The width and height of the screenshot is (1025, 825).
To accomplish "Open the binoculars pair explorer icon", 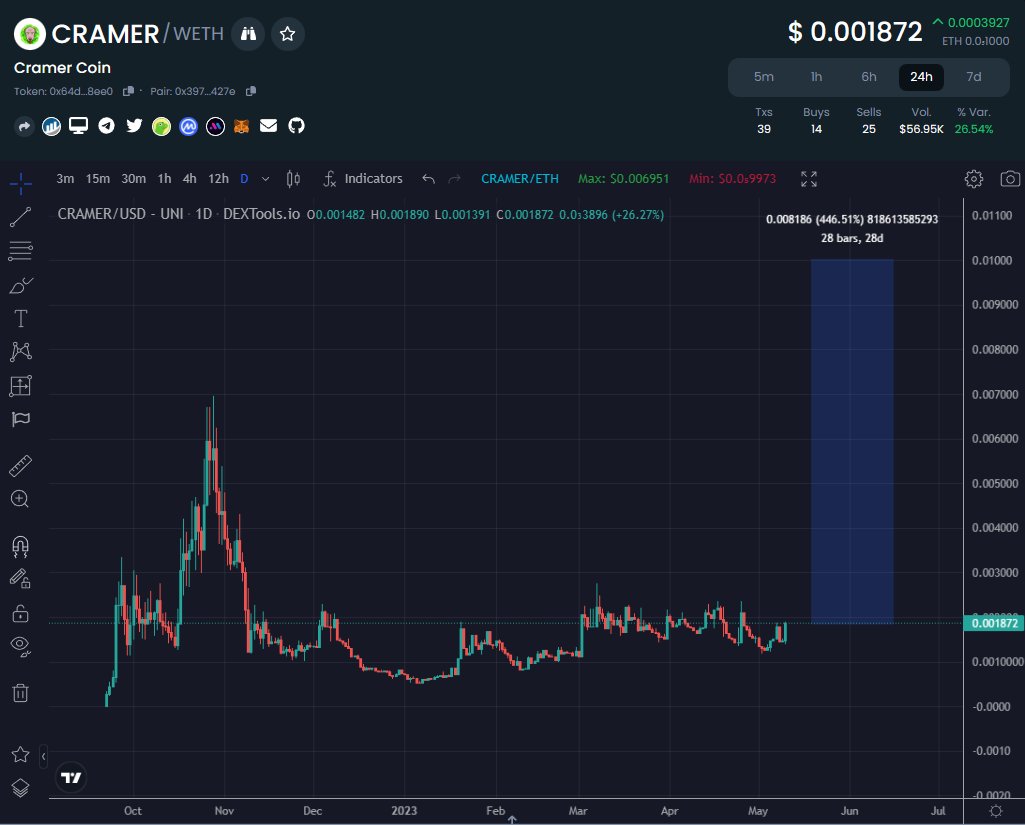I will [x=248, y=34].
